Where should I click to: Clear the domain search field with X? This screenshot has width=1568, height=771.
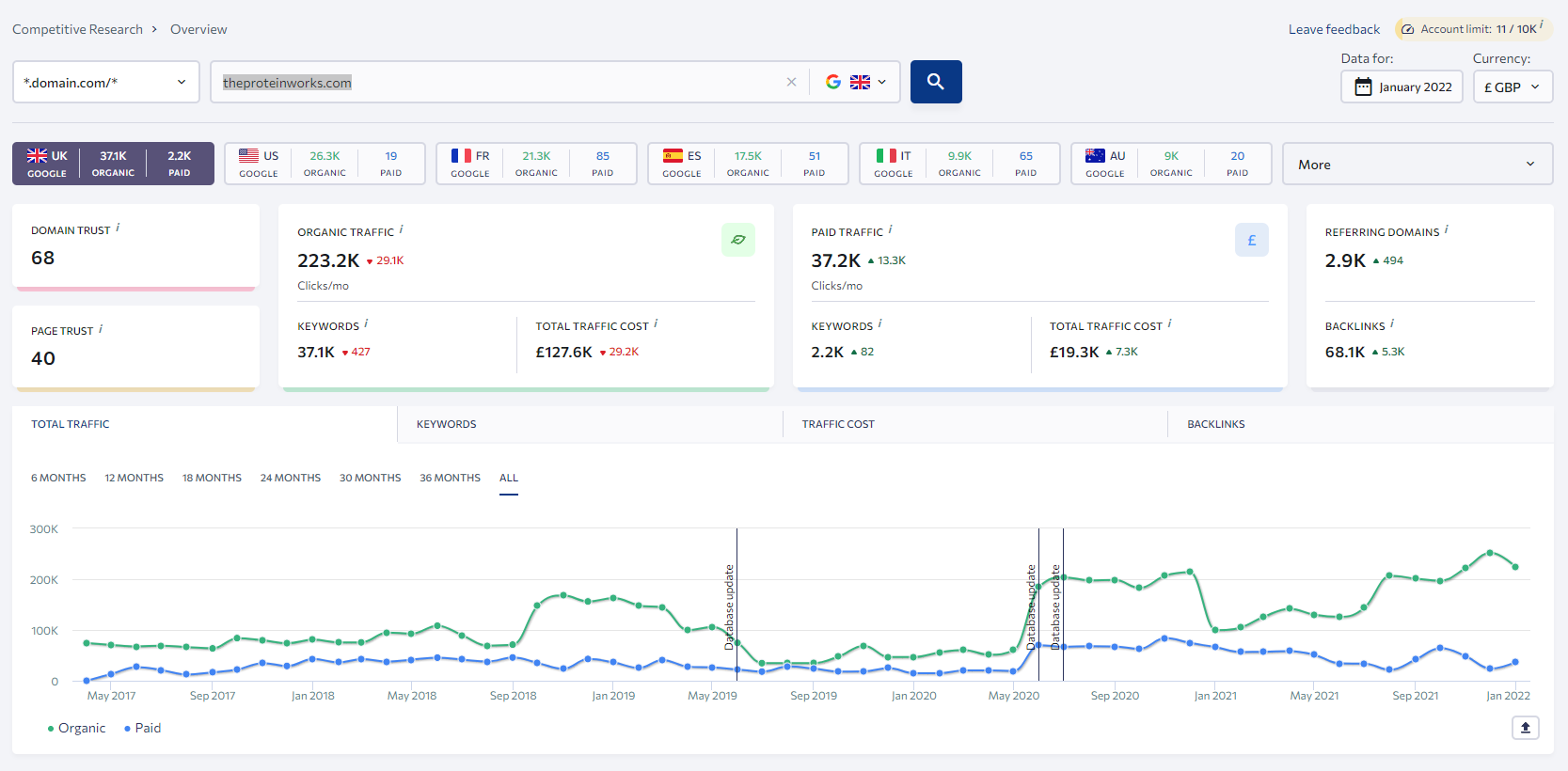(x=791, y=82)
